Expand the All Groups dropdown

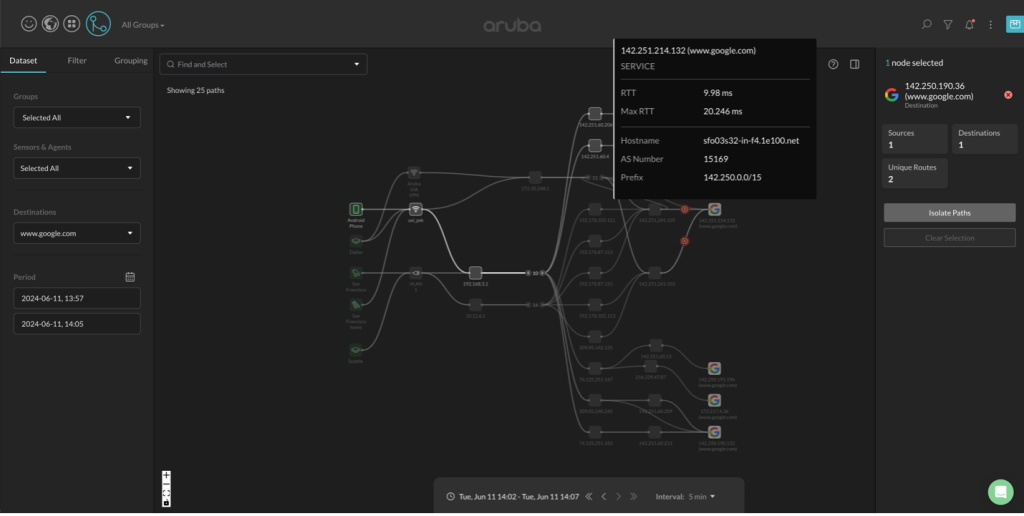pyautogui.click(x=143, y=25)
